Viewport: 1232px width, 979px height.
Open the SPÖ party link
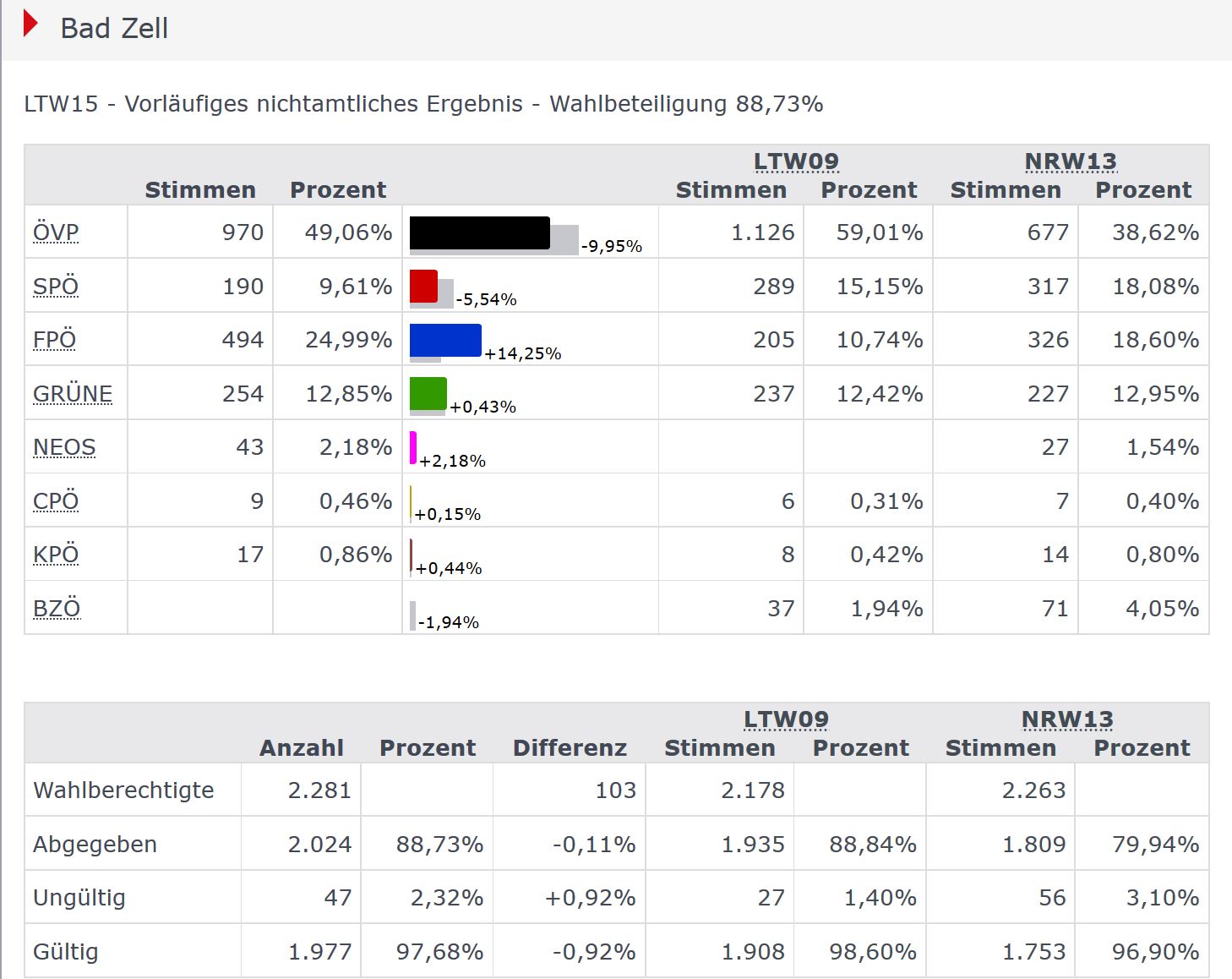point(56,287)
